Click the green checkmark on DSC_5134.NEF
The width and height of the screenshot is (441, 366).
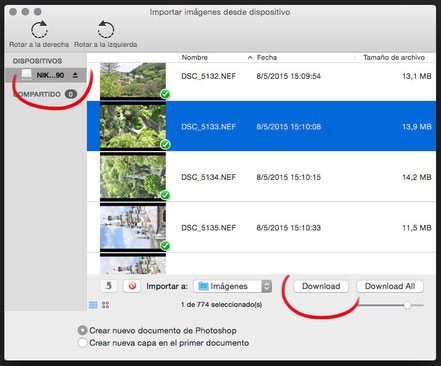coord(165,195)
